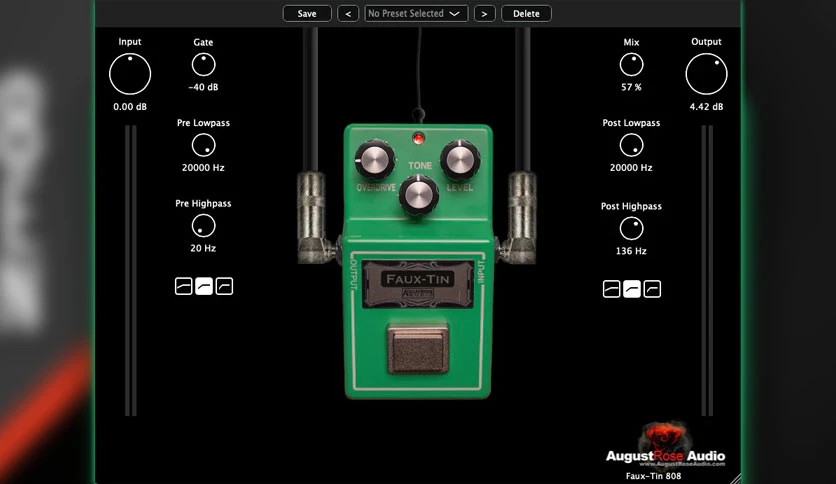The width and height of the screenshot is (836, 484).
Task: Click the -40 dB gate value
Action: click(x=203, y=87)
